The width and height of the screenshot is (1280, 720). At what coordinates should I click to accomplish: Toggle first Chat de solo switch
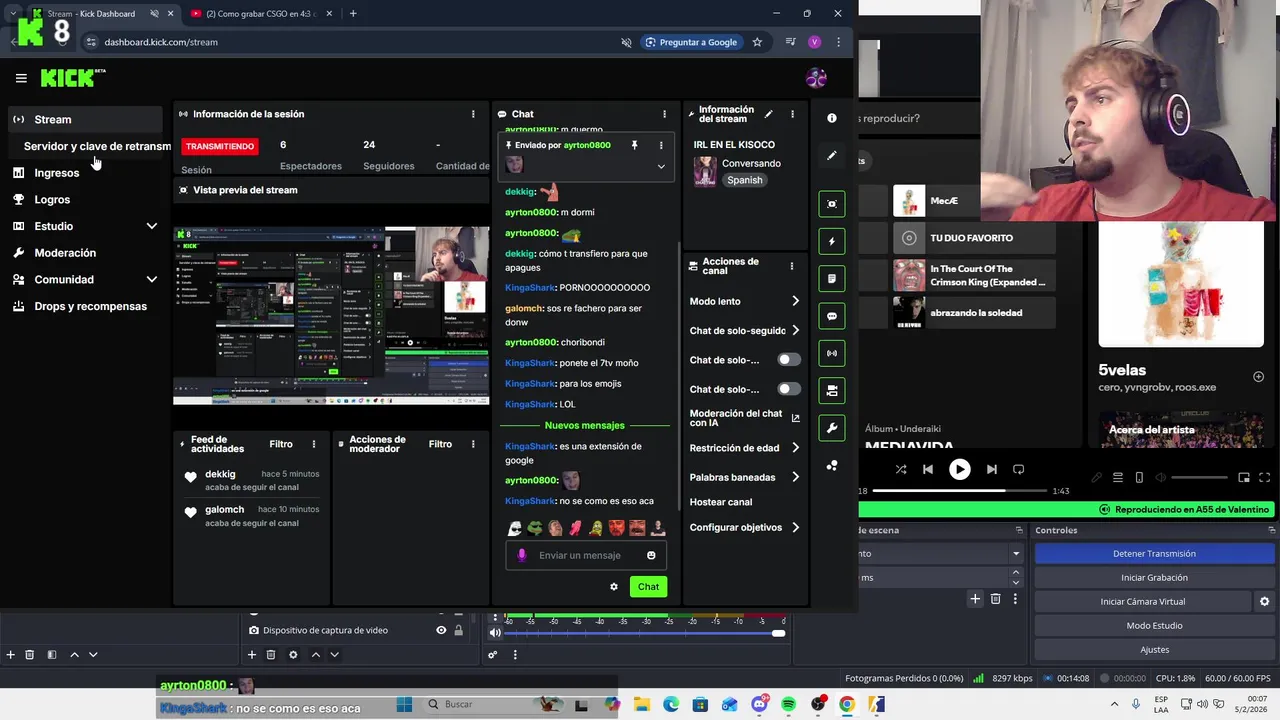pyautogui.click(x=789, y=359)
